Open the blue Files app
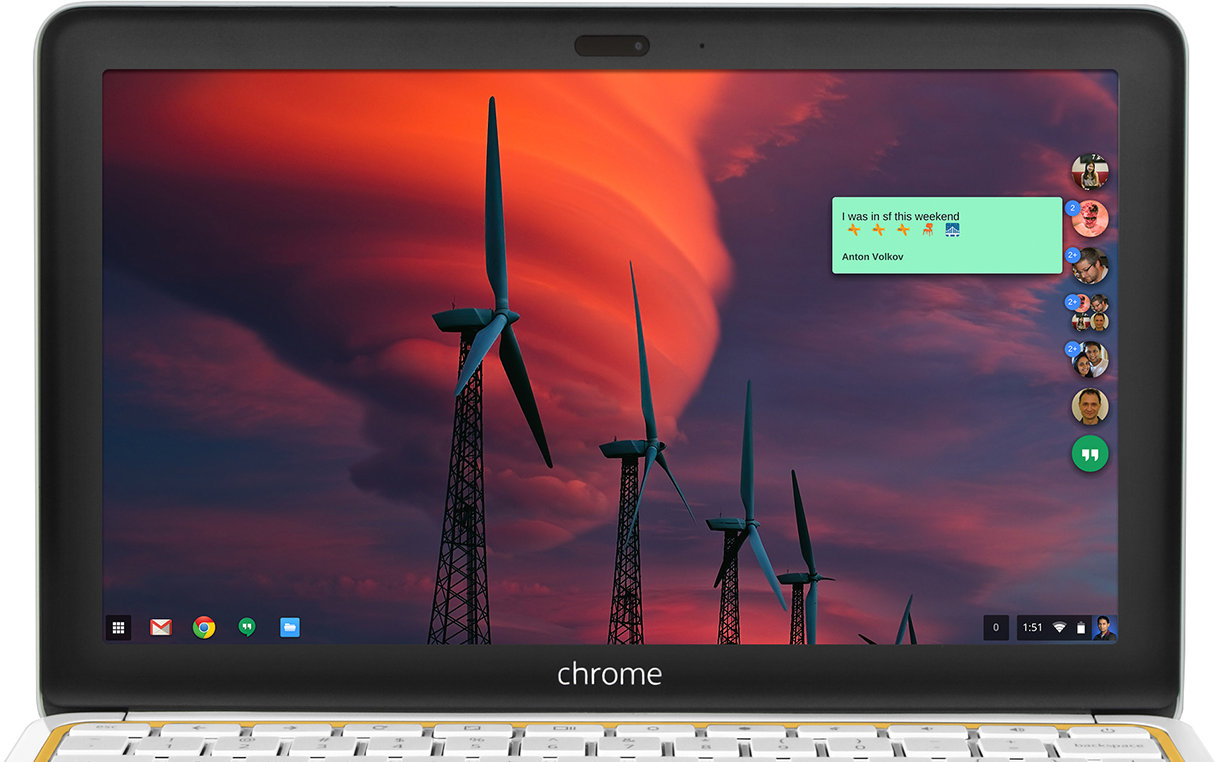Screen dimensions: 1218x762 (290, 628)
